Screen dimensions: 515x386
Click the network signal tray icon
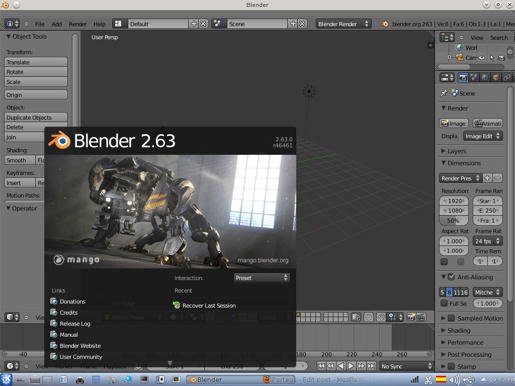[x=414, y=380]
